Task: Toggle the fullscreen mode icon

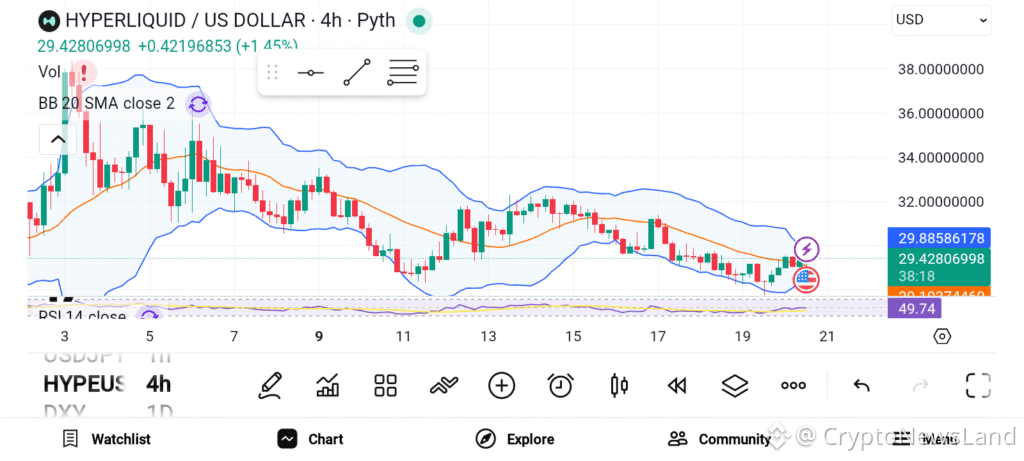Action: (x=978, y=385)
